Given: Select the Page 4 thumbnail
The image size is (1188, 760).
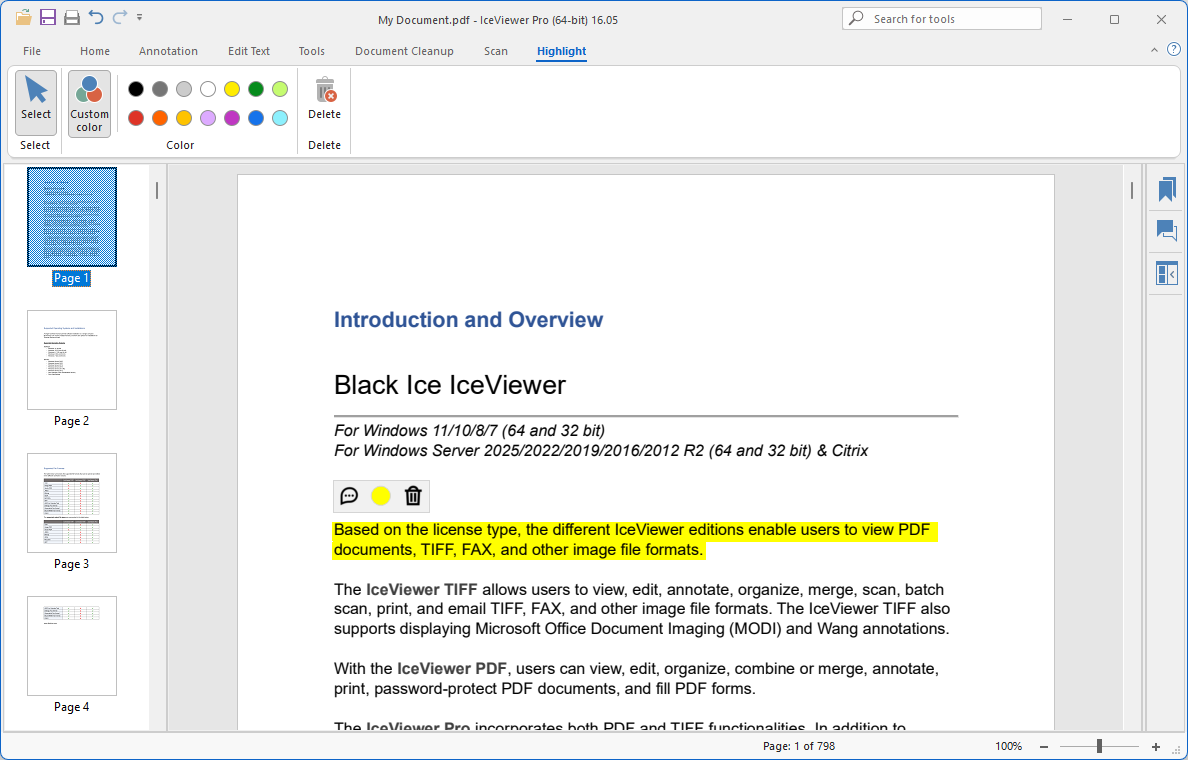Looking at the screenshot, I should point(72,646).
